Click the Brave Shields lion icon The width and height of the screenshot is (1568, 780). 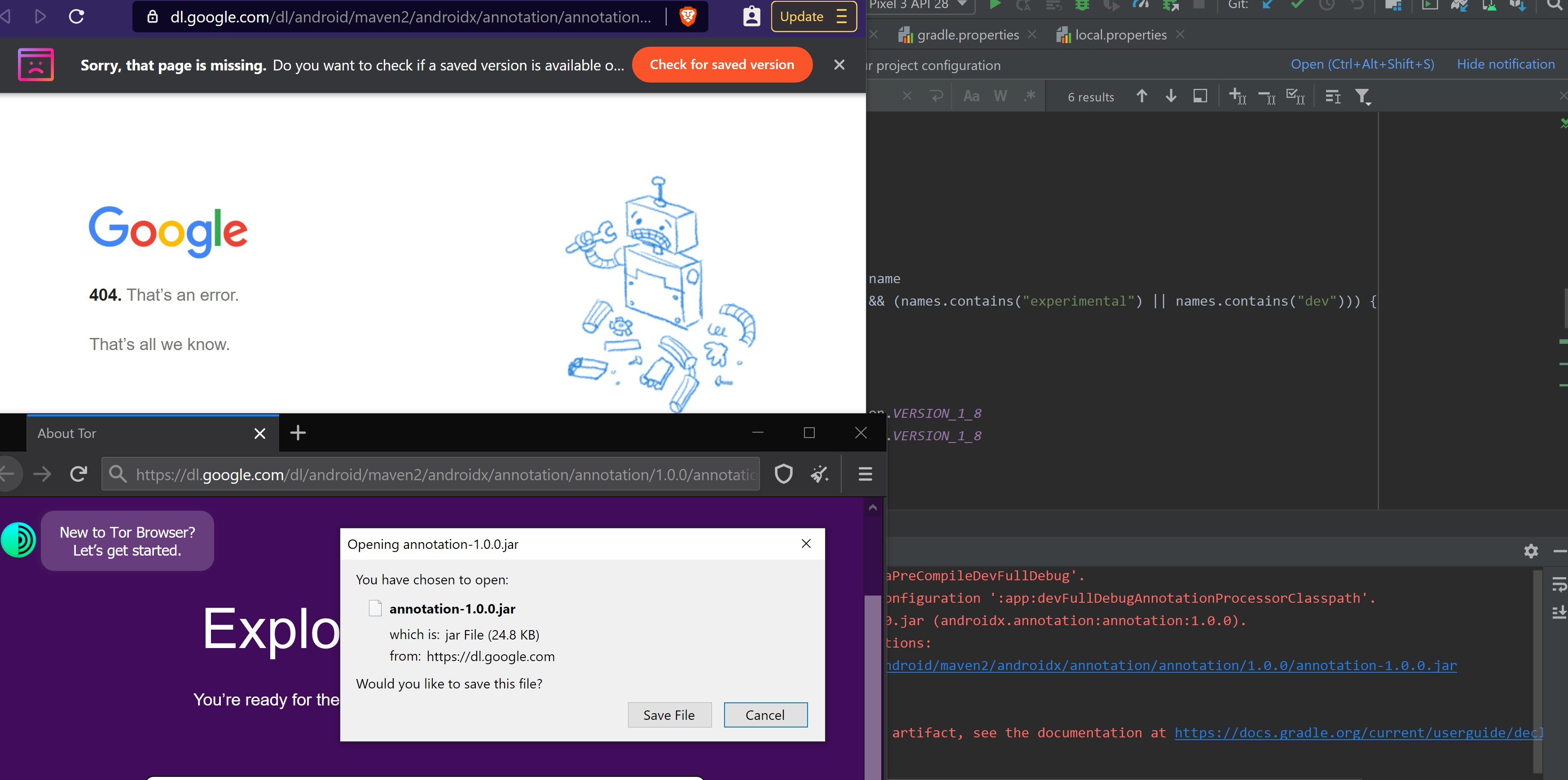[688, 17]
